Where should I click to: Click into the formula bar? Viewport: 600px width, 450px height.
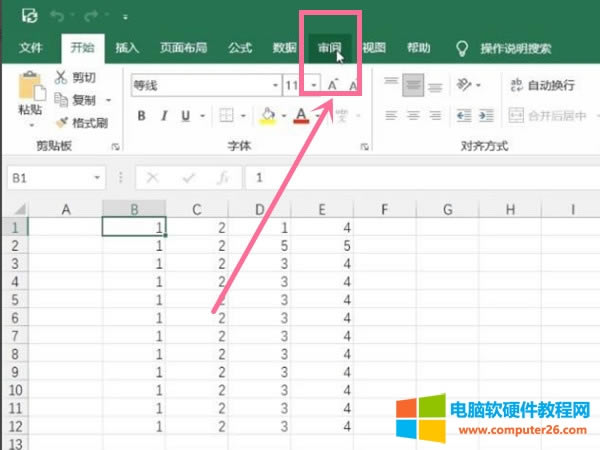click(422, 178)
